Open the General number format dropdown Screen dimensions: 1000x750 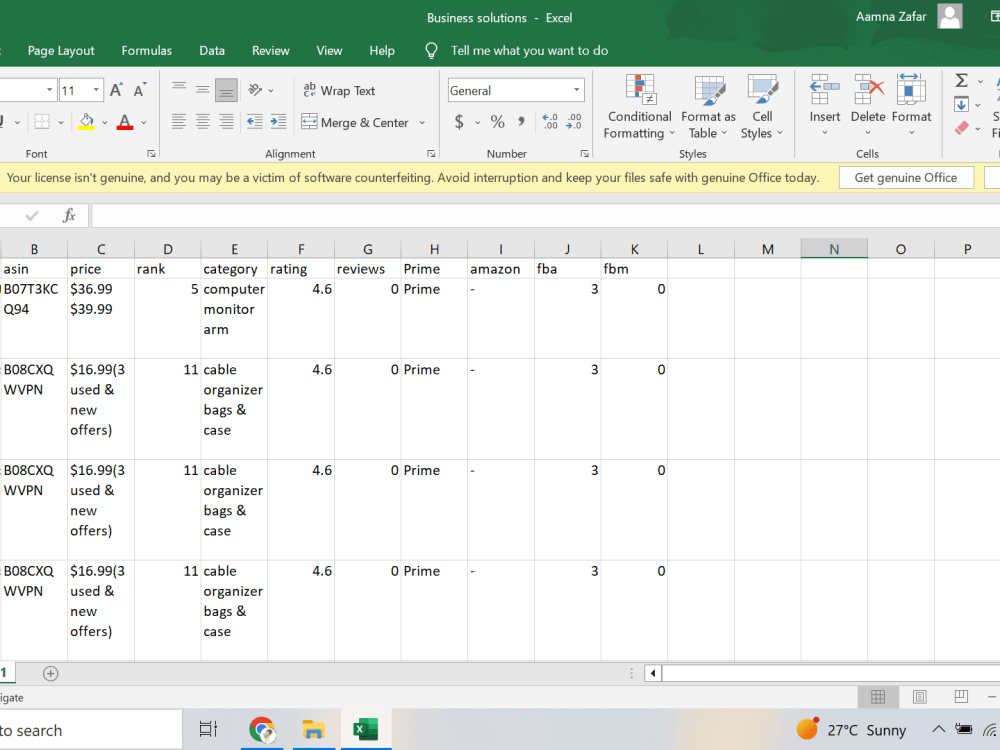(x=575, y=90)
